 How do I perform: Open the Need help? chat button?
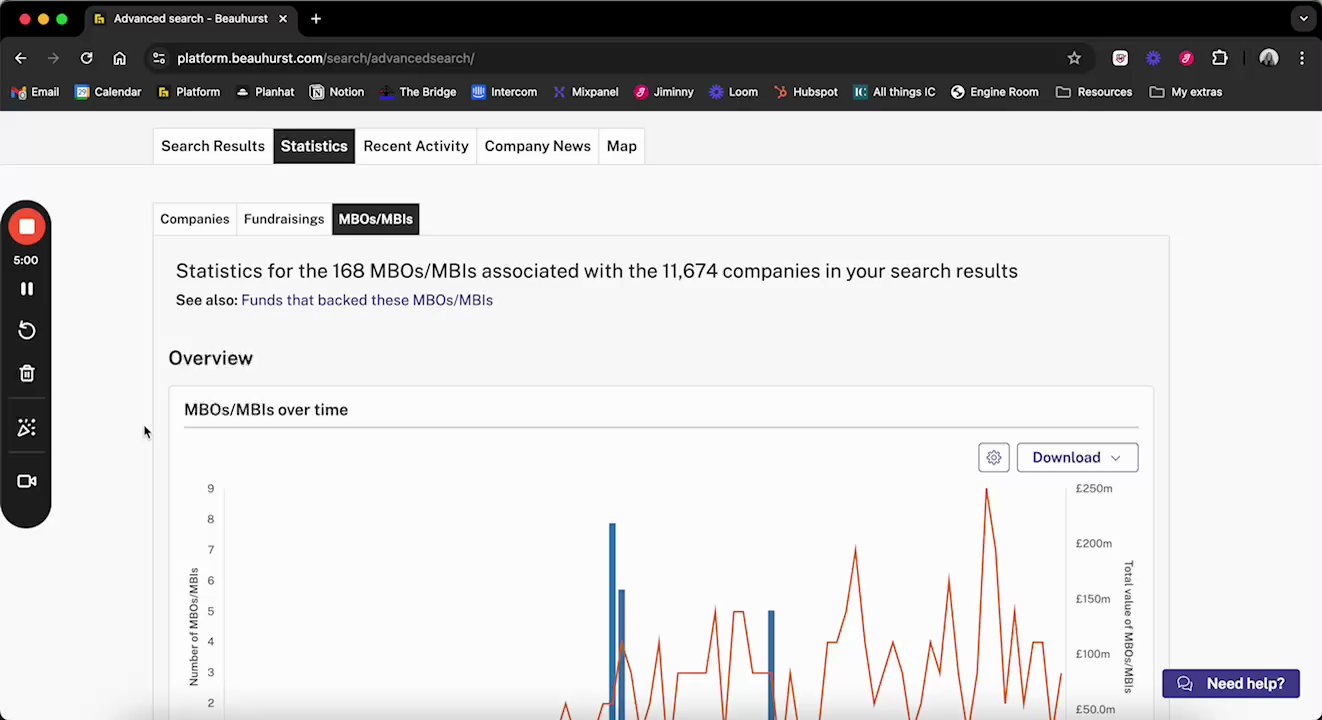point(1231,684)
